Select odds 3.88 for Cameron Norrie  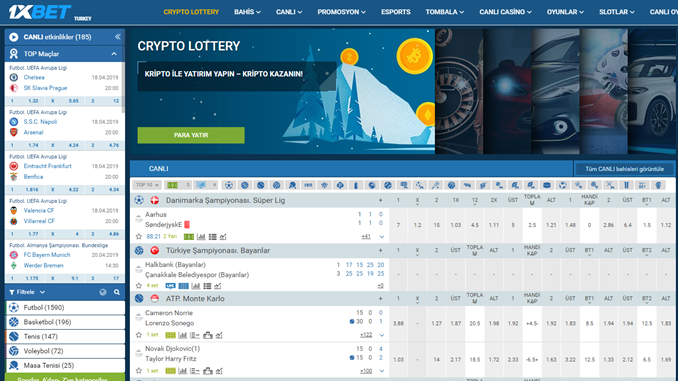[x=398, y=323]
